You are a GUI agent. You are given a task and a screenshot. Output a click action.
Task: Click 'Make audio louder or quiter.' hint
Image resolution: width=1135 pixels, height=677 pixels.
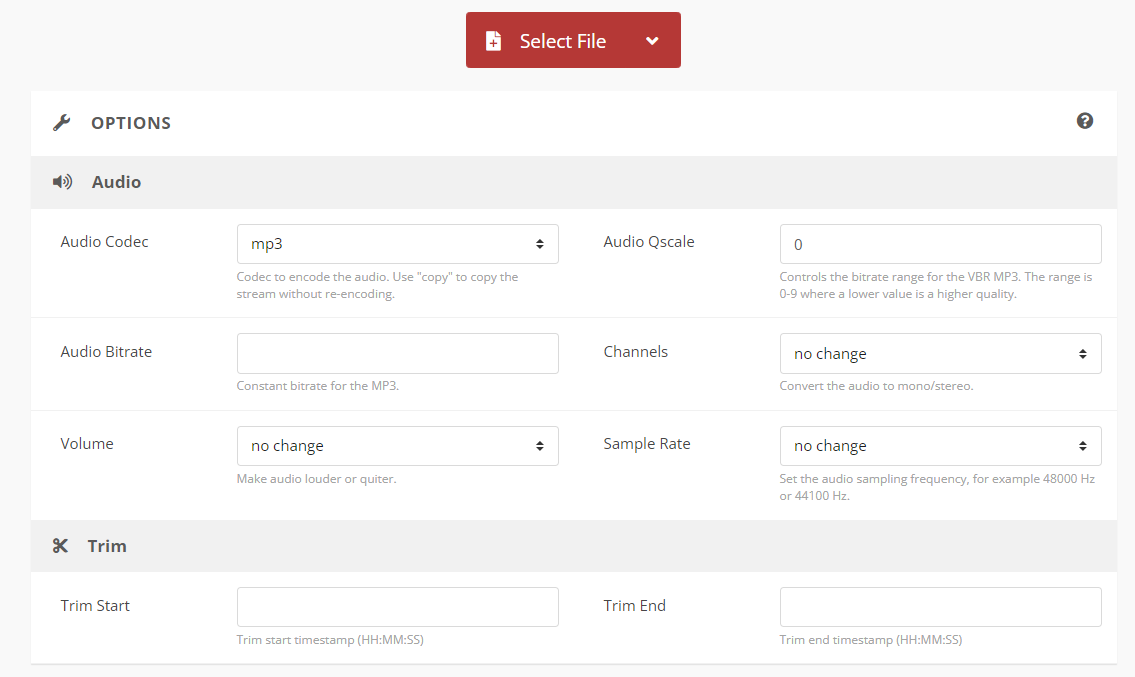(316, 479)
